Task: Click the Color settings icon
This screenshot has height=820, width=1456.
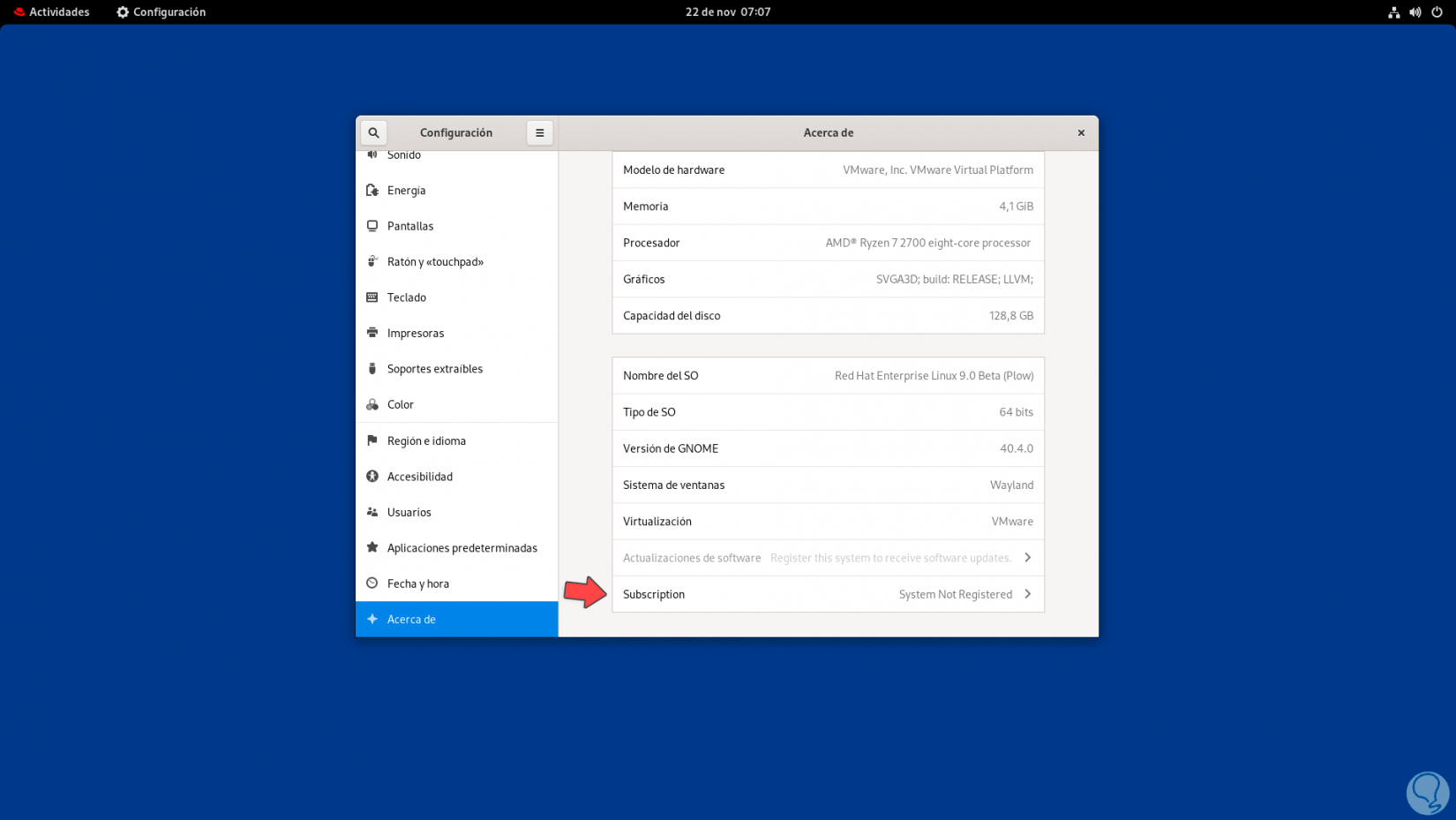Action: (372, 405)
